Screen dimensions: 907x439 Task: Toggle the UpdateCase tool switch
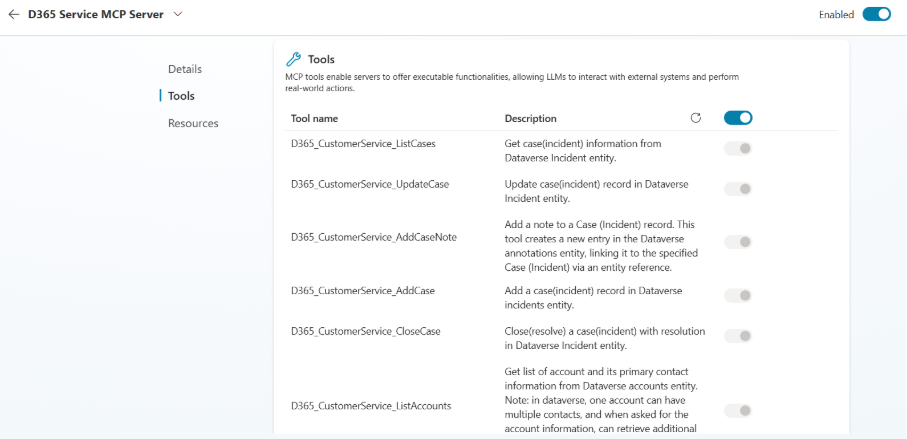pos(738,189)
